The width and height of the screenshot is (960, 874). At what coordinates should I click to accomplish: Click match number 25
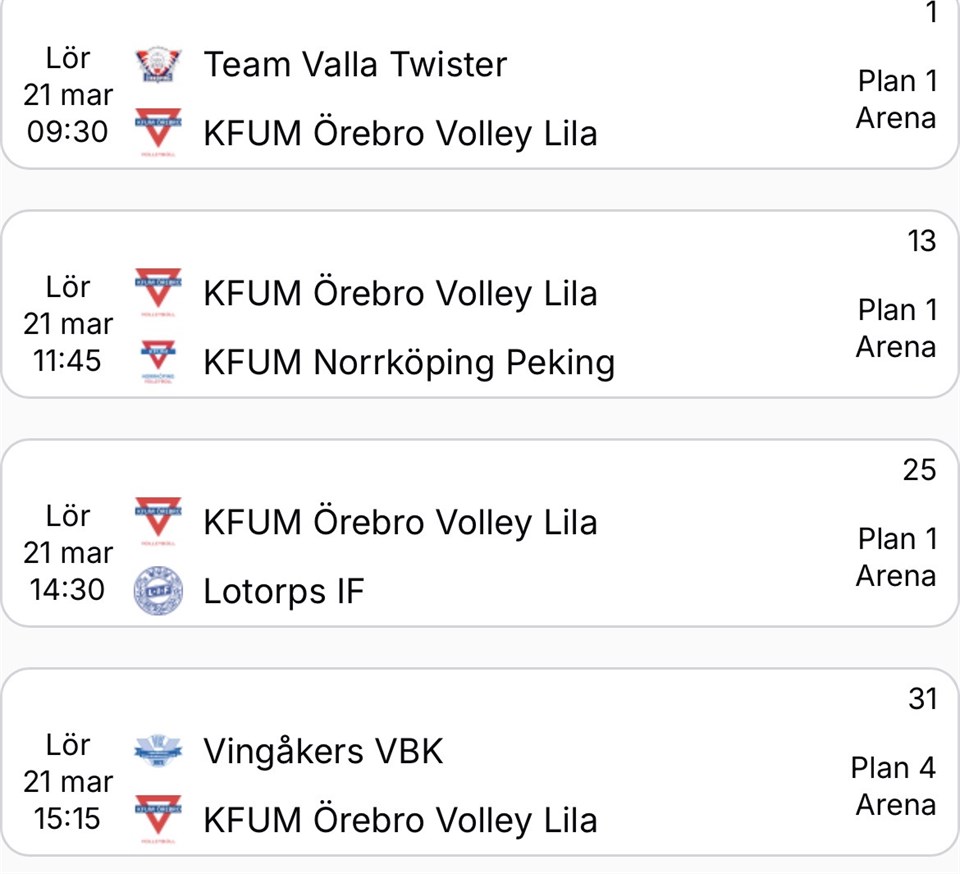[919, 470]
